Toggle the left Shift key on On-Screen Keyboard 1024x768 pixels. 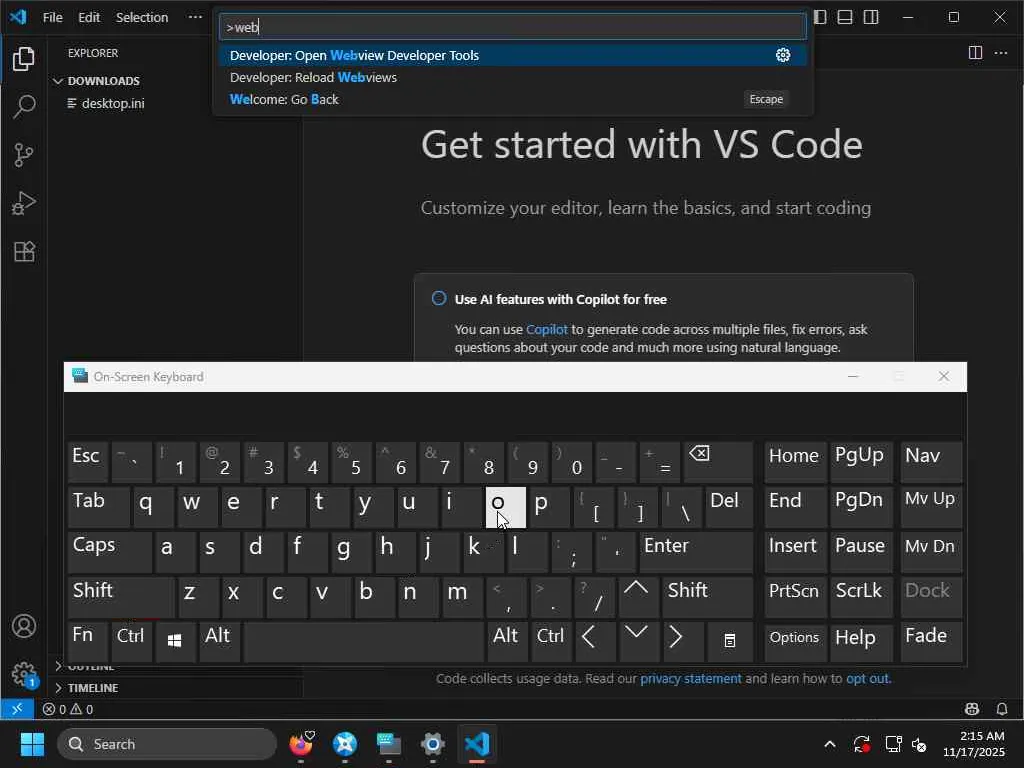pyautogui.click(x=121, y=597)
